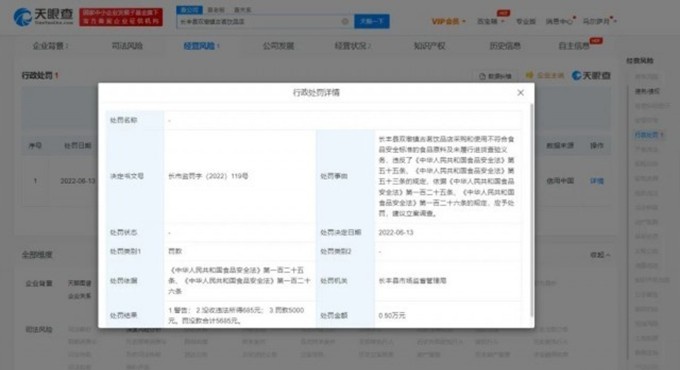The image size is (680, 370).
Task: Switch to the 查关系 search tab
Action: coord(242,10)
